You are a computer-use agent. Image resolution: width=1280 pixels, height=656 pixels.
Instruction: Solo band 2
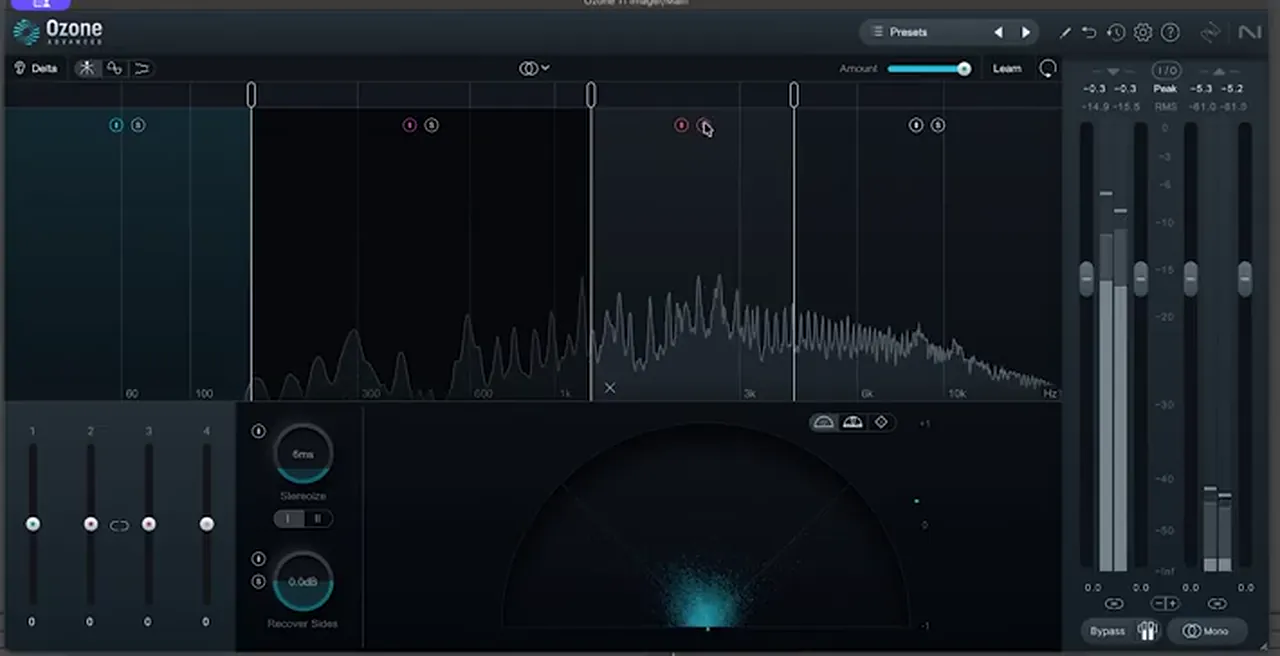click(x=431, y=125)
